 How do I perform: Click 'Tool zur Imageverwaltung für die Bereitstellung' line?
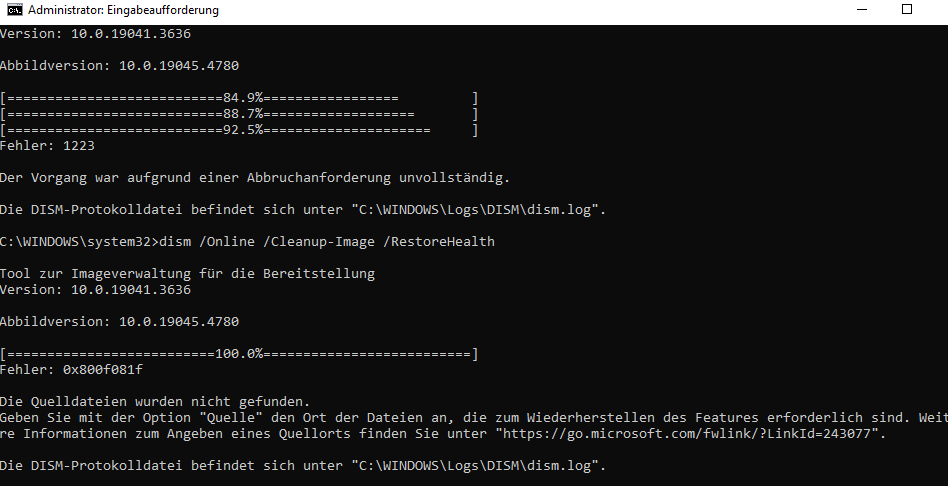pyautogui.click(x=187, y=274)
